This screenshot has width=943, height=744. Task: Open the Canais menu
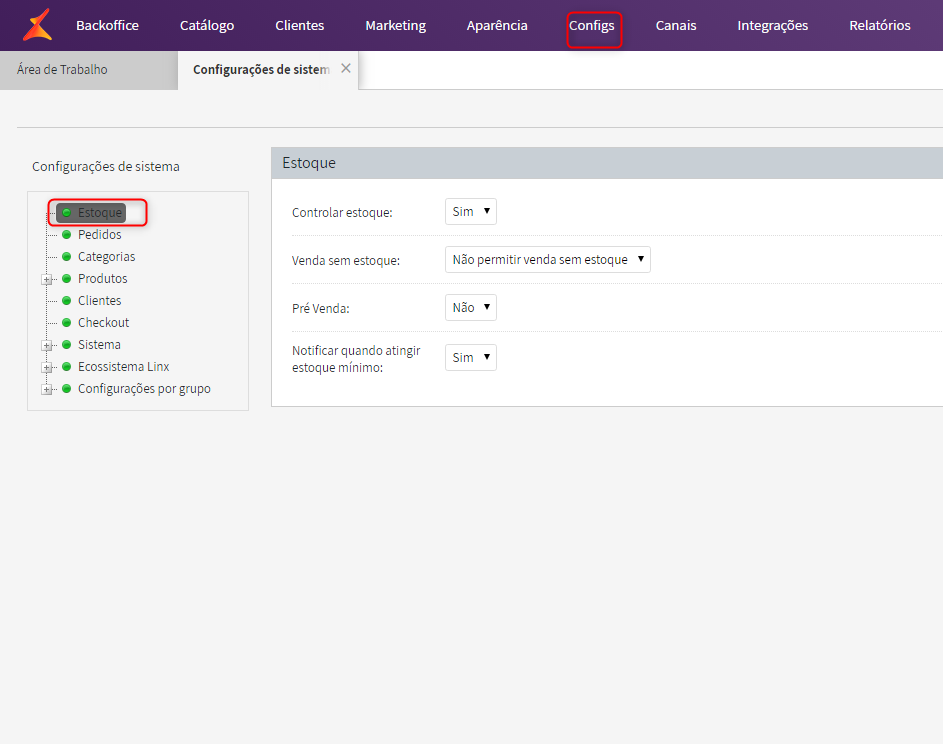(x=676, y=25)
